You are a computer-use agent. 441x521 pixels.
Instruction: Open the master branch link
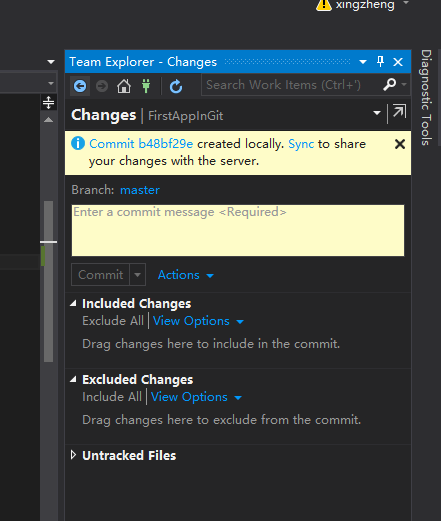(x=140, y=190)
